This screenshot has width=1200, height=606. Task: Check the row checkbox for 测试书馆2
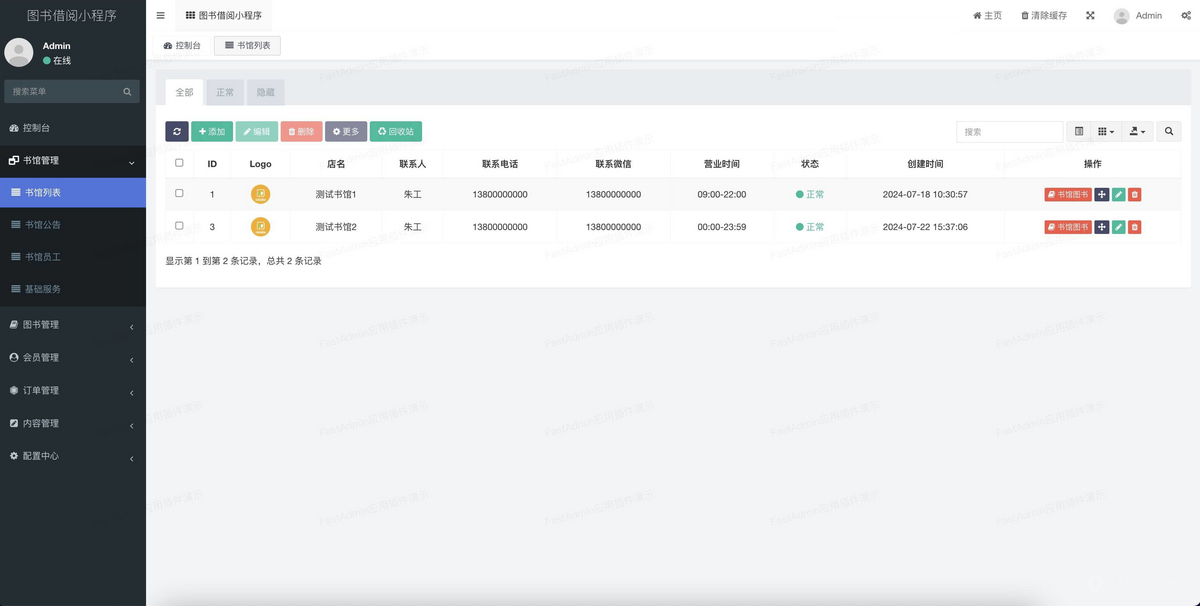tap(180, 226)
